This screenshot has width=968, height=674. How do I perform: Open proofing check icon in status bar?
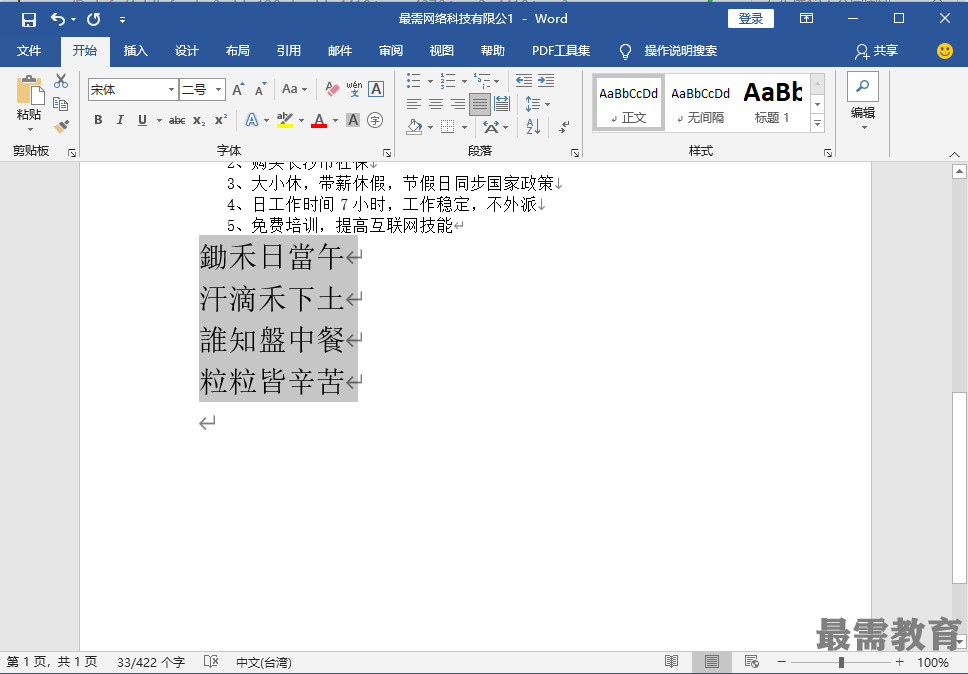pos(211,662)
